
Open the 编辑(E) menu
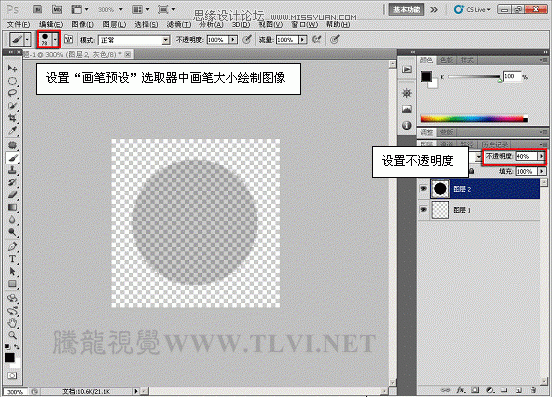pos(51,24)
